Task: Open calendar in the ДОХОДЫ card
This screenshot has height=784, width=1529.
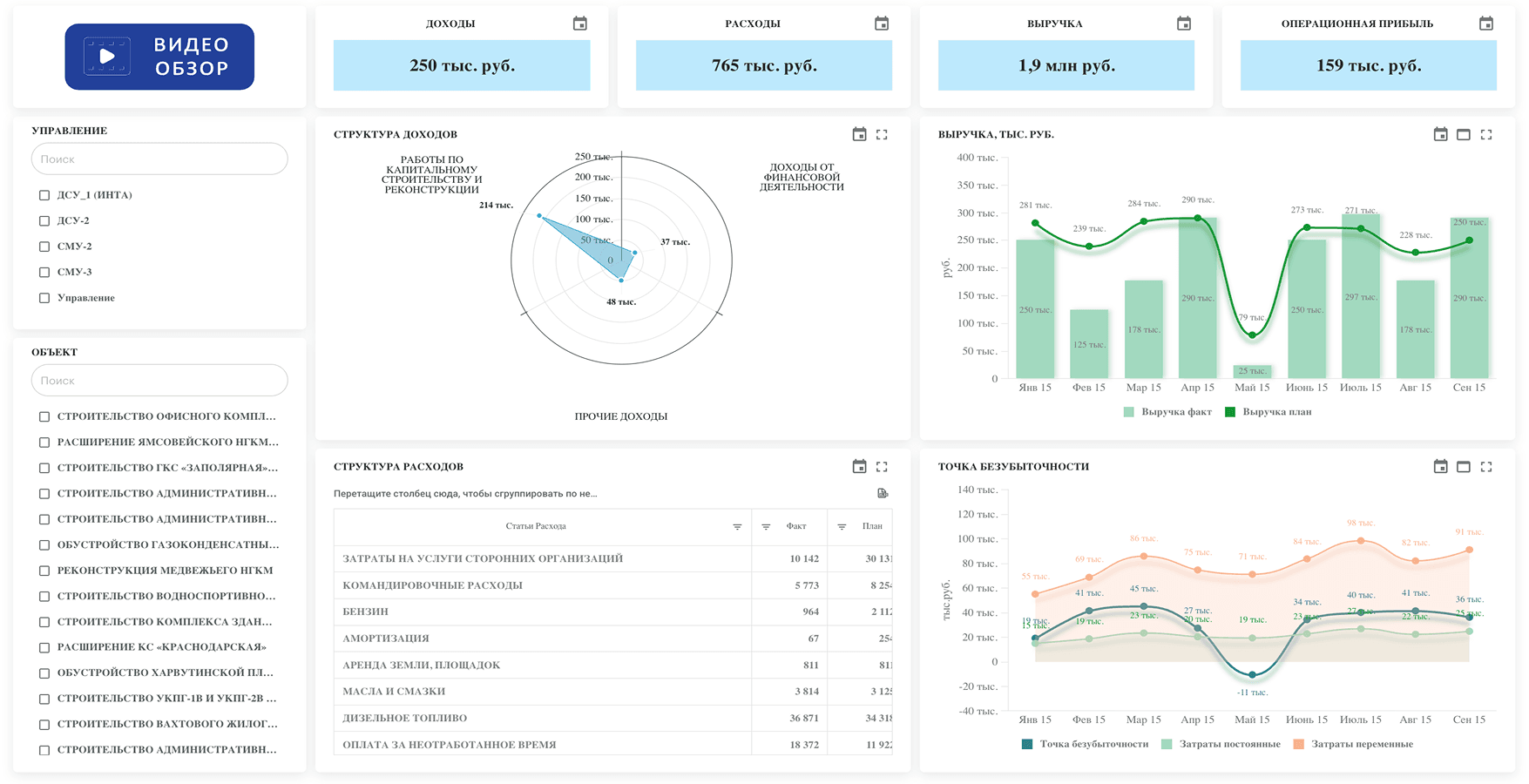Action: pos(579,24)
